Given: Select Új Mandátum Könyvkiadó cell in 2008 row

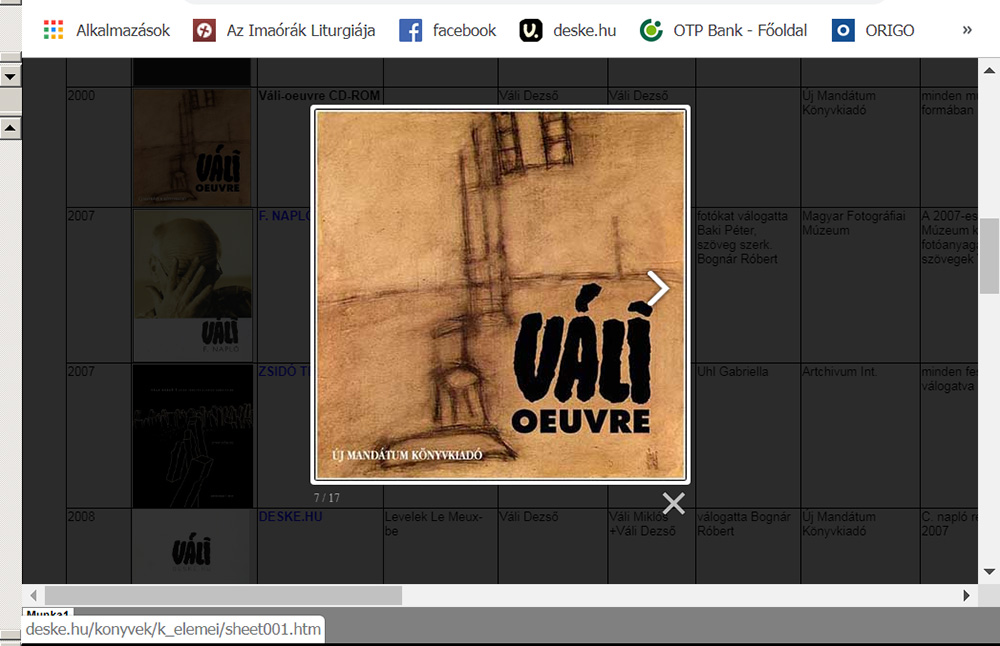Looking at the screenshot, I should (x=860, y=546).
